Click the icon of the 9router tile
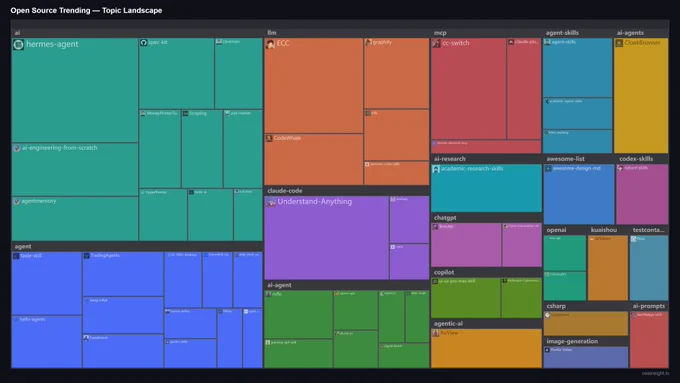This screenshot has height=383, width=680. 435,227
